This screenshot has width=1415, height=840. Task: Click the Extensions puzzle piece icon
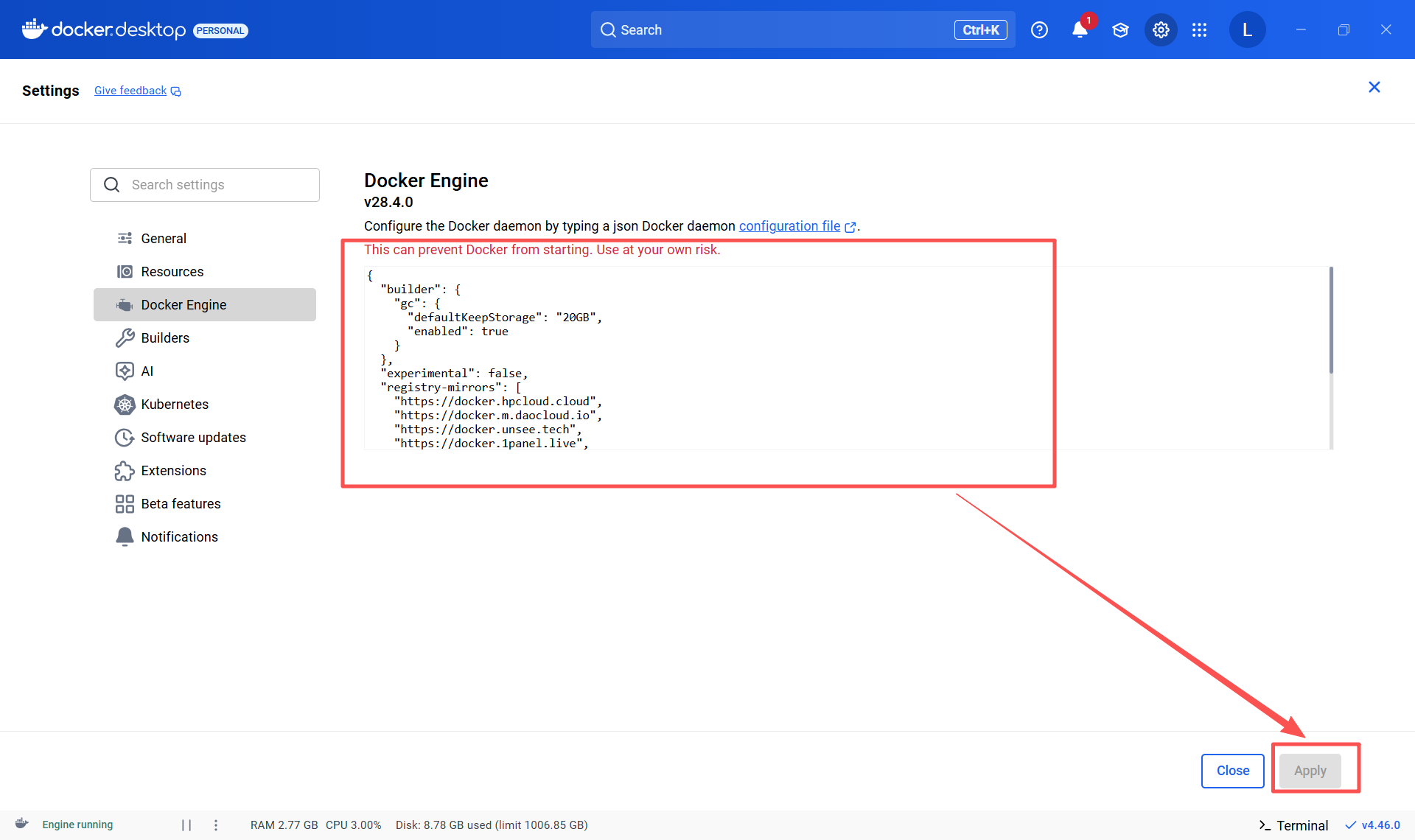[x=125, y=471]
